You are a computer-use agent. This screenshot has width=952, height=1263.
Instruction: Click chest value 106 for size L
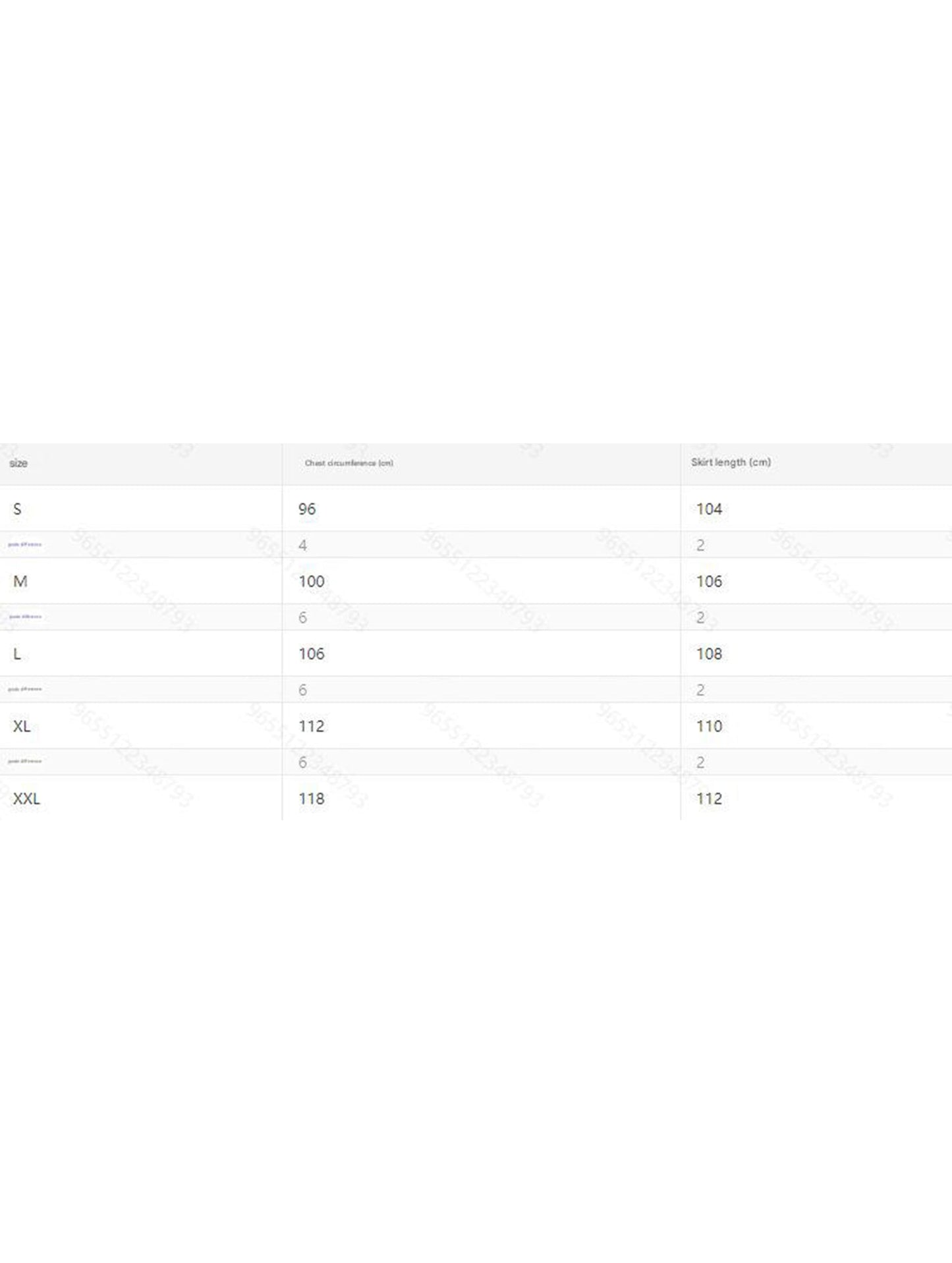click(x=312, y=654)
